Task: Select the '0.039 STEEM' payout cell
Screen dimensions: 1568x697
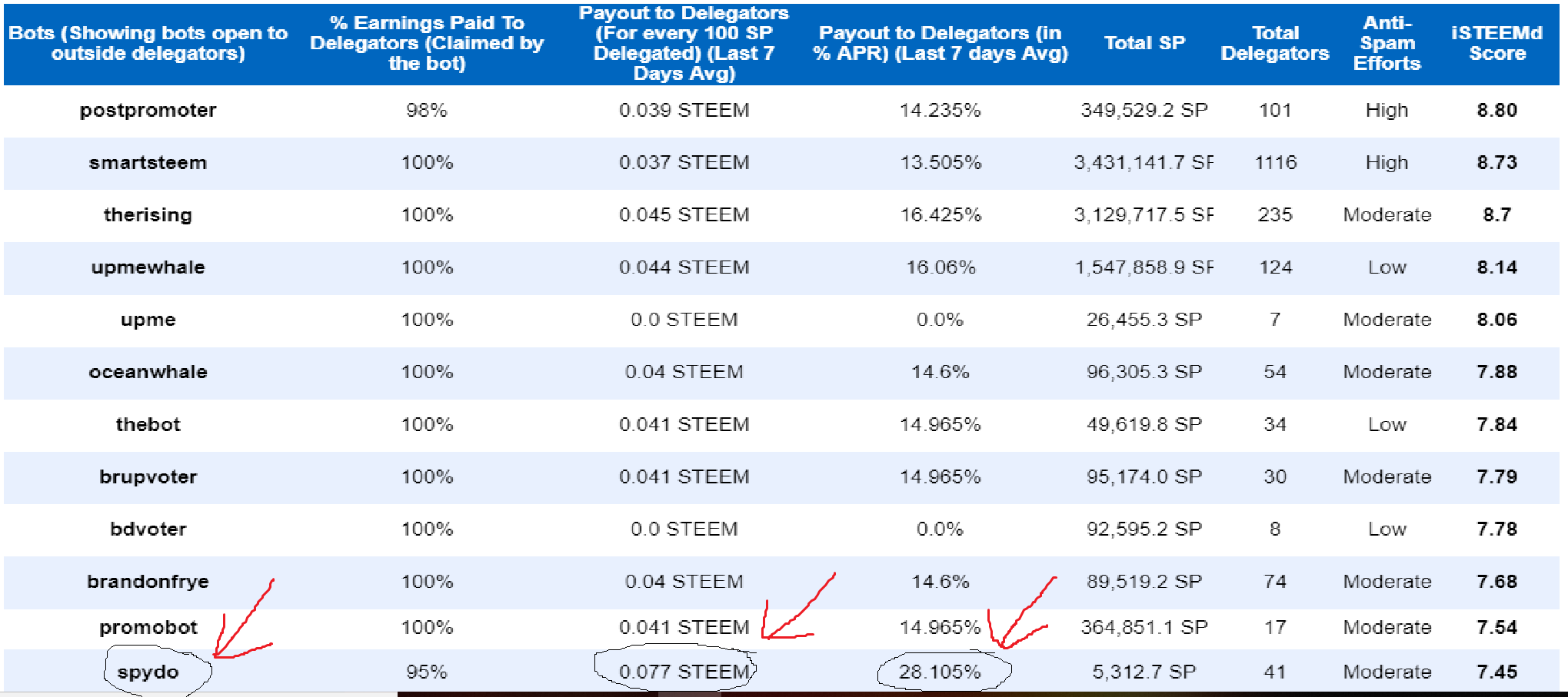Action: [x=684, y=111]
